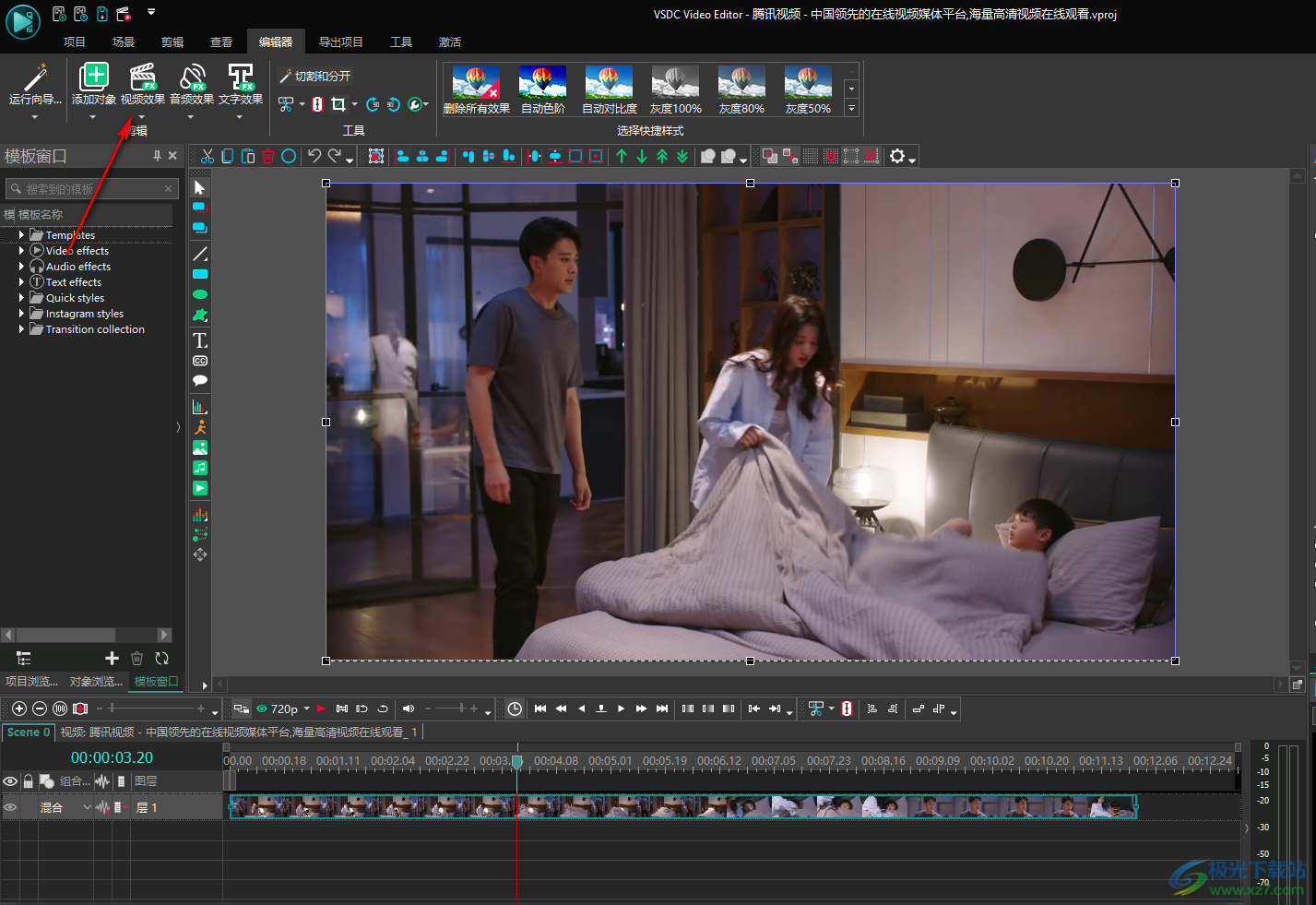The height and width of the screenshot is (905, 1316).
Task: Open 音频效果 audio effects
Action: [192, 85]
